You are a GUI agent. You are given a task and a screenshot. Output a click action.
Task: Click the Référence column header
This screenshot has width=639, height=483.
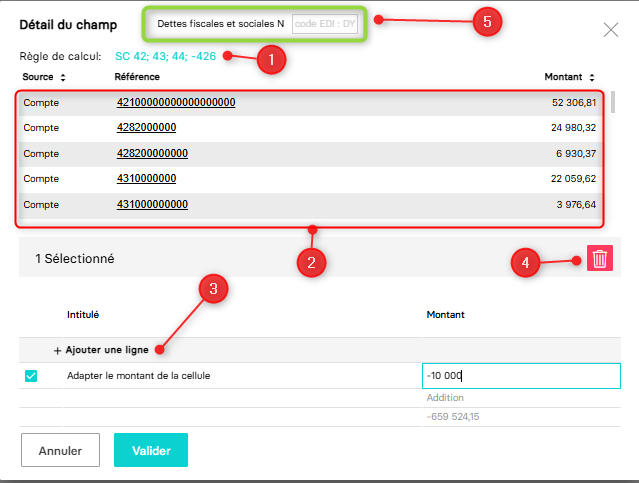point(137,77)
